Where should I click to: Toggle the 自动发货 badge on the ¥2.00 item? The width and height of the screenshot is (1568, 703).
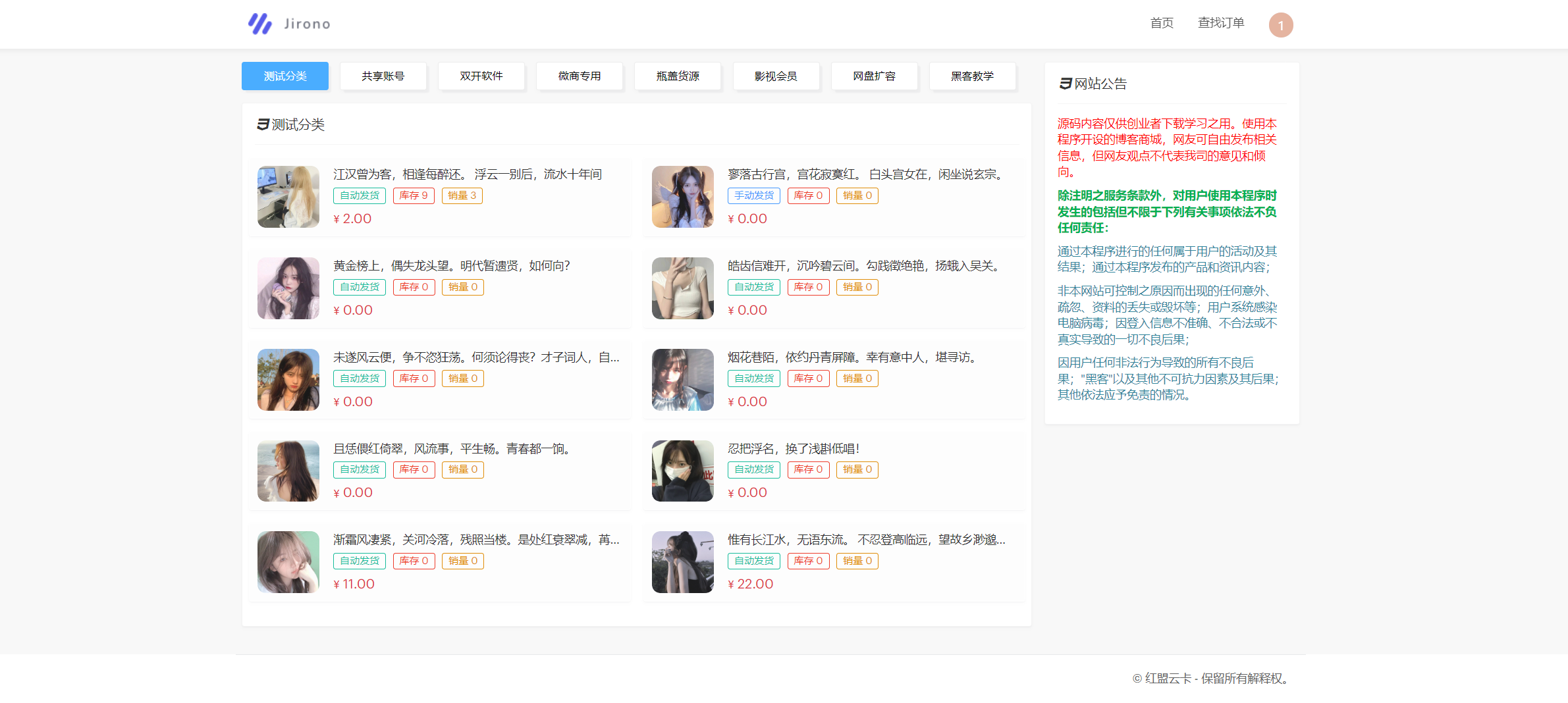(x=359, y=195)
